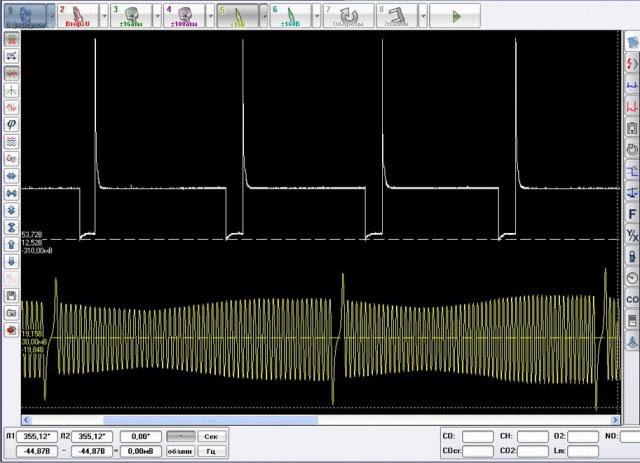640x463 pixels.
Task: Click the clock icon in right sidebar
Action: pyautogui.click(x=632, y=277)
